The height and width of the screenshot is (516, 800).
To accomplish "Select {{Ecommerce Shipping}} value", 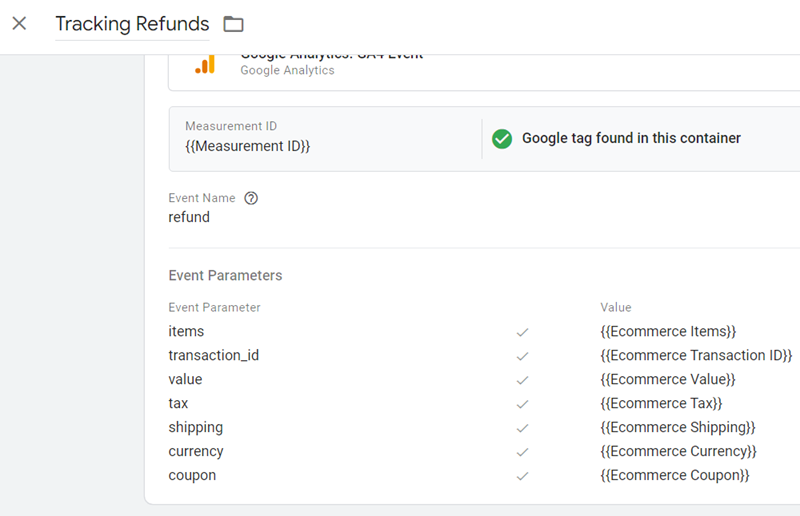I will tap(678, 427).
